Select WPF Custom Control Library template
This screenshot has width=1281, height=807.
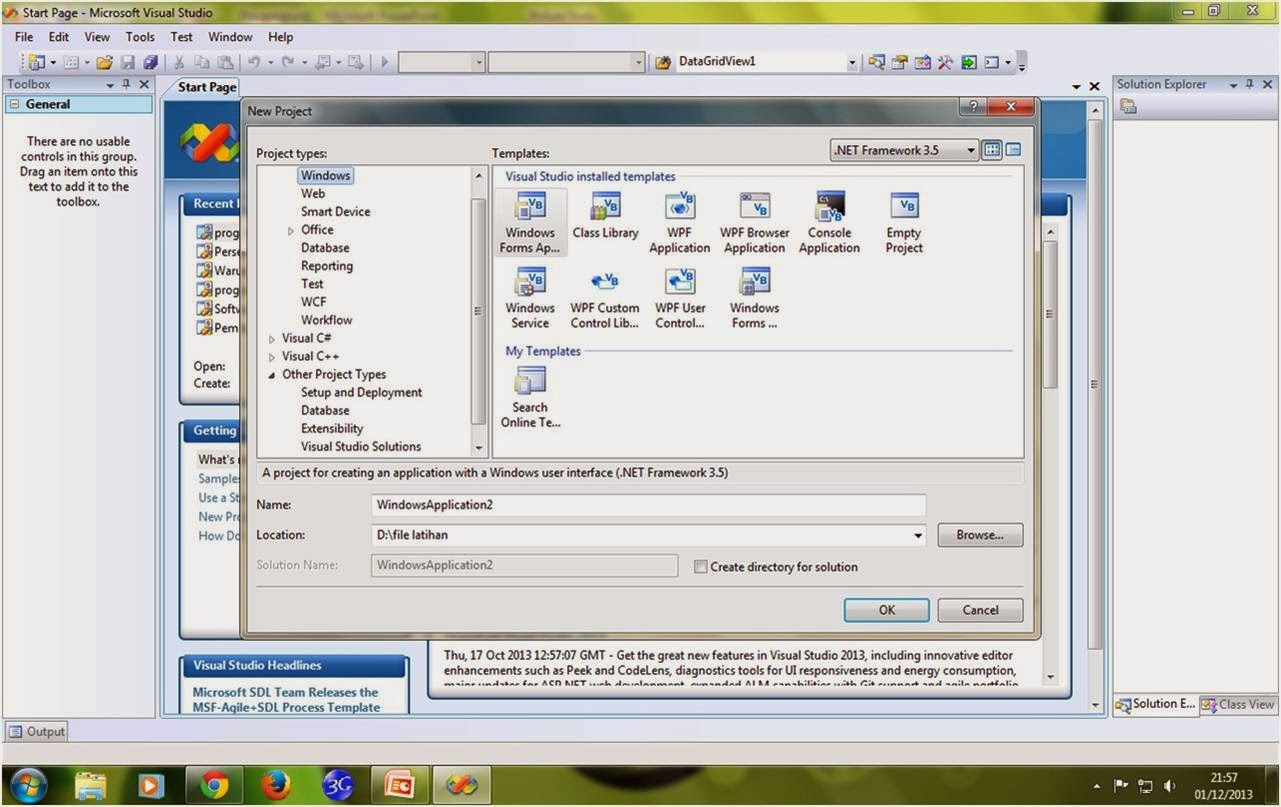click(x=605, y=298)
